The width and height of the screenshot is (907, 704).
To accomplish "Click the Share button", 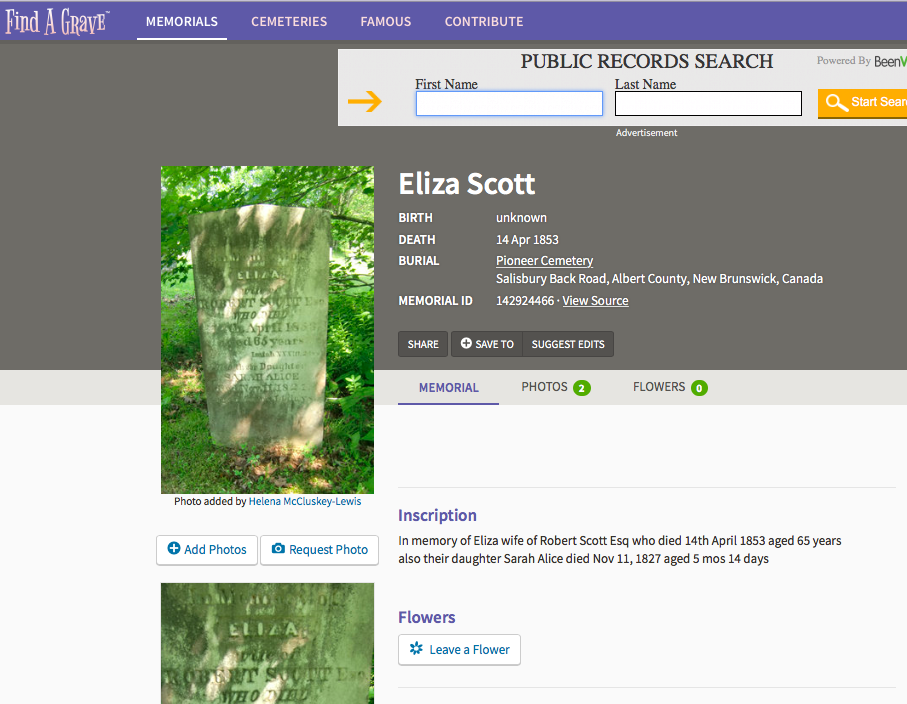I will click(x=423, y=344).
